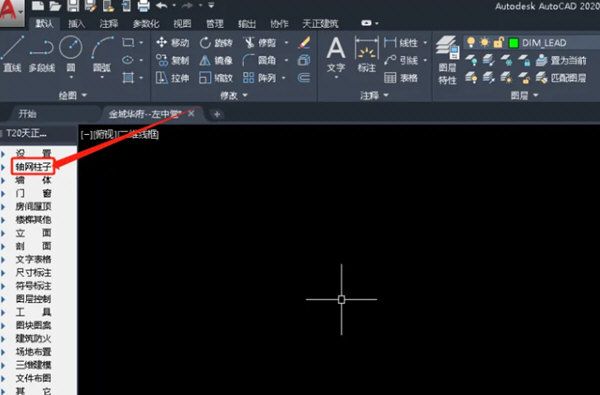This screenshot has height=395, width=600.
Task: Open the 线性 dimension dropdown arrow
Action: tap(425, 42)
